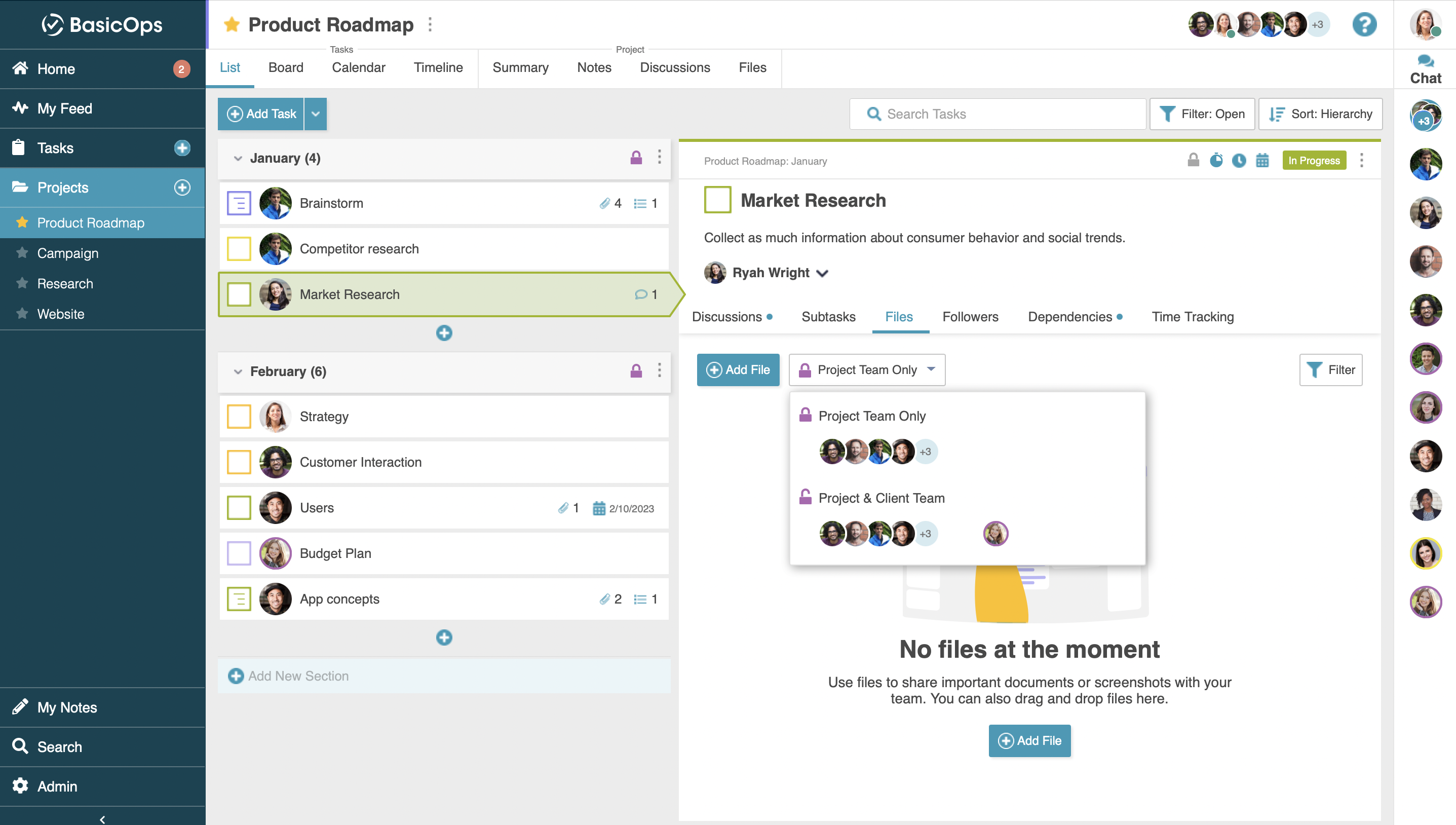Select Project & Client Team option
The width and height of the screenshot is (1456, 825).
(881, 498)
